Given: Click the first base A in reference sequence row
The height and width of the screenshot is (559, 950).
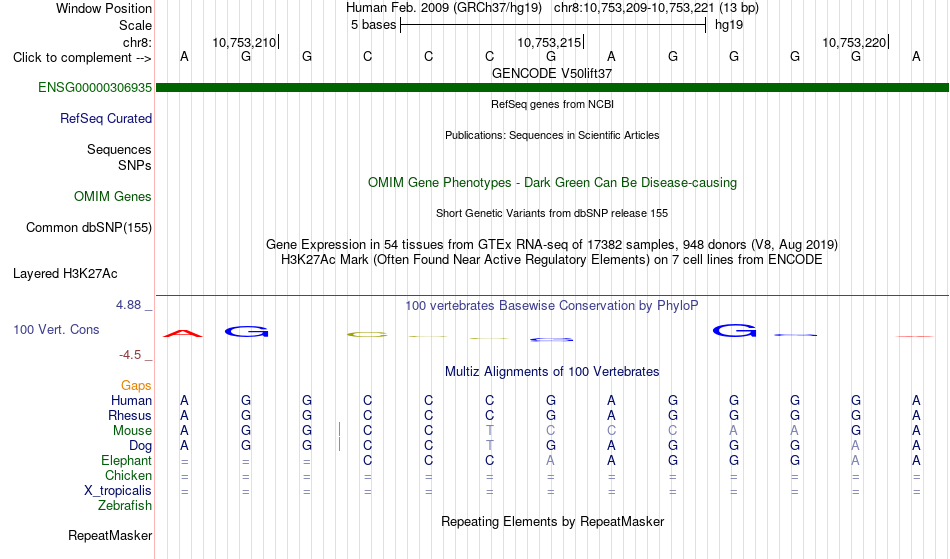Looking at the screenshot, I should pyautogui.click(x=184, y=57).
